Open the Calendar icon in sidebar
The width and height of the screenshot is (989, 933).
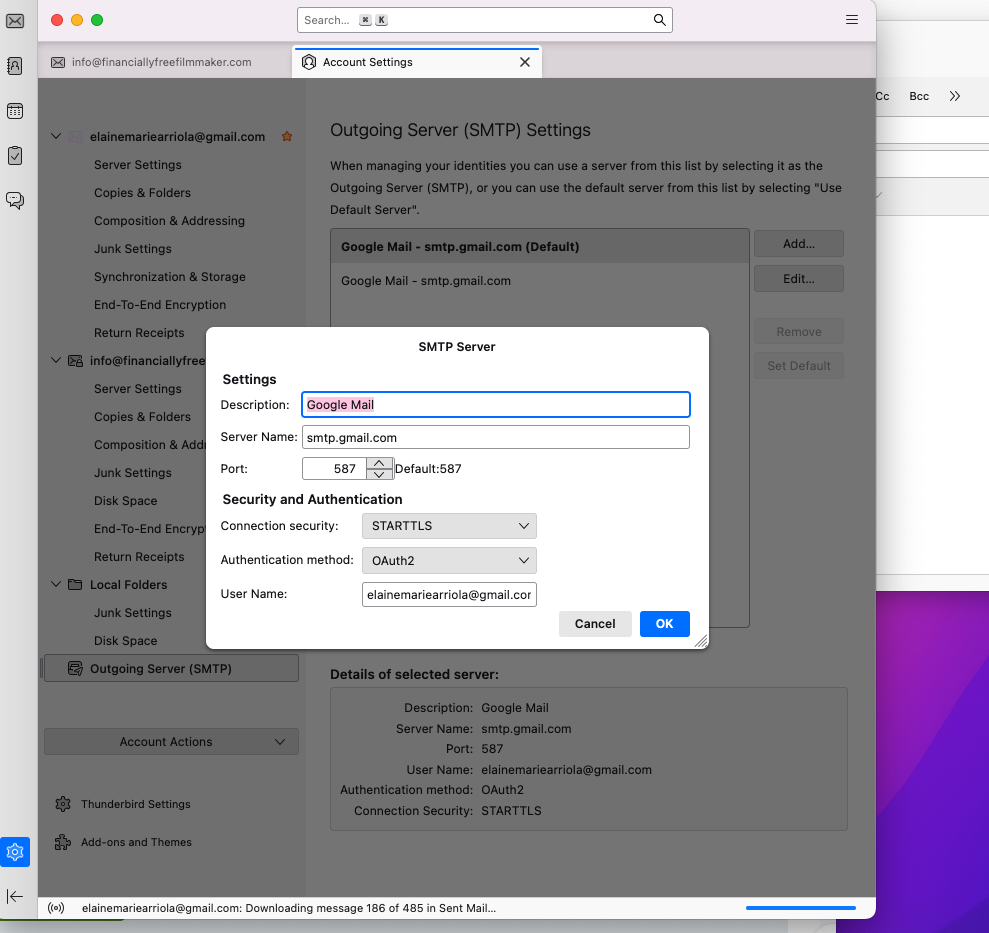pyautogui.click(x=15, y=111)
